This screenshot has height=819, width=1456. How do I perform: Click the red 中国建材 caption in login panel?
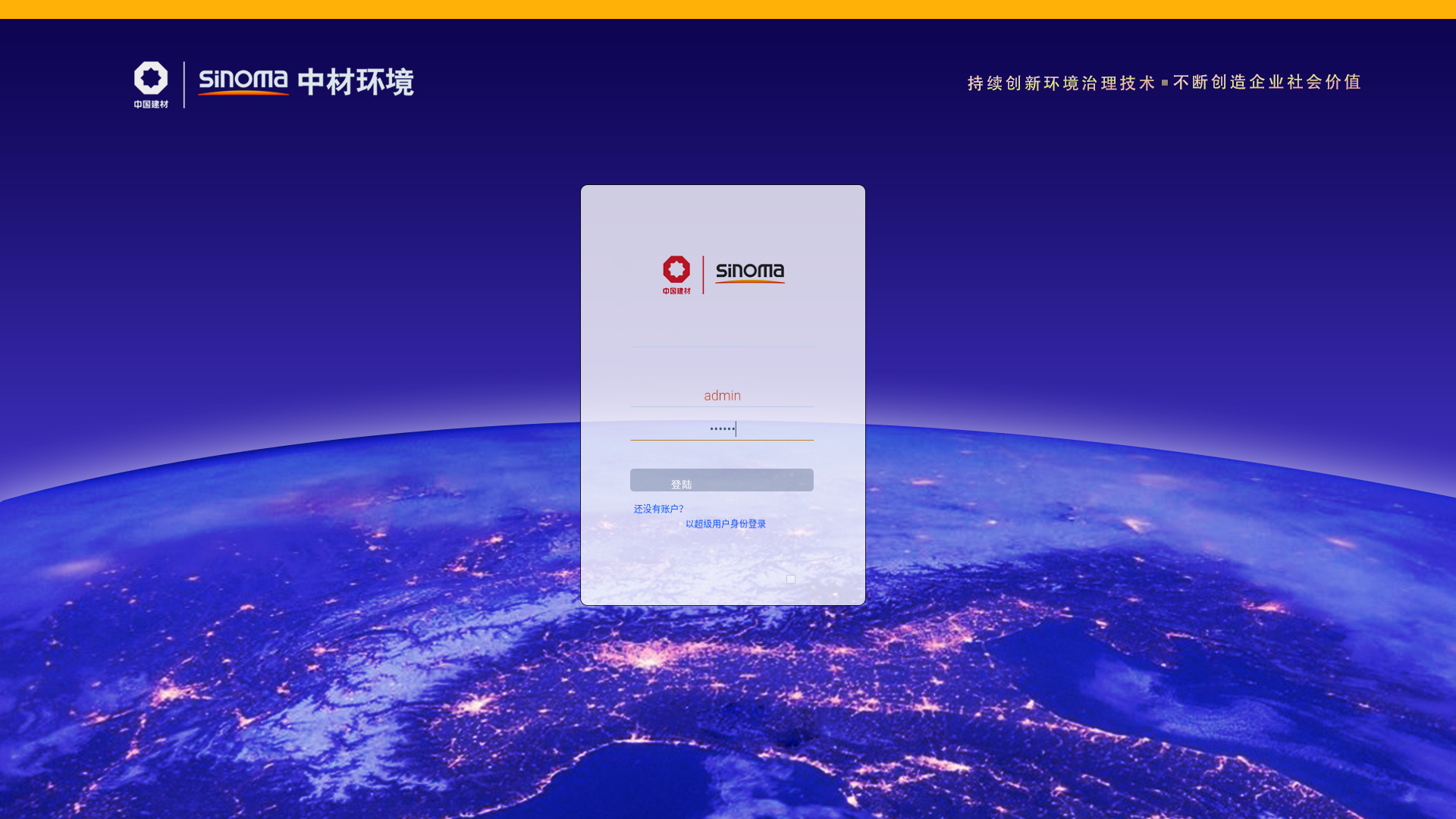pyautogui.click(x=676, y=291)
